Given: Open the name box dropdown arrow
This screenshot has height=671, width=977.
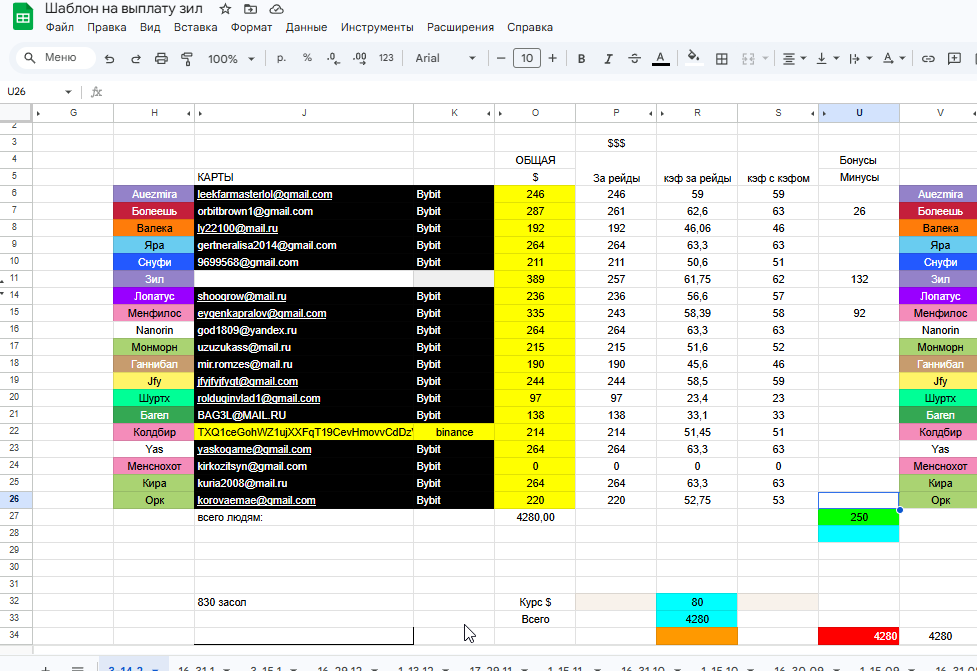Looking at the screenshot, I should pyautogui.click(x=68, y=92).
